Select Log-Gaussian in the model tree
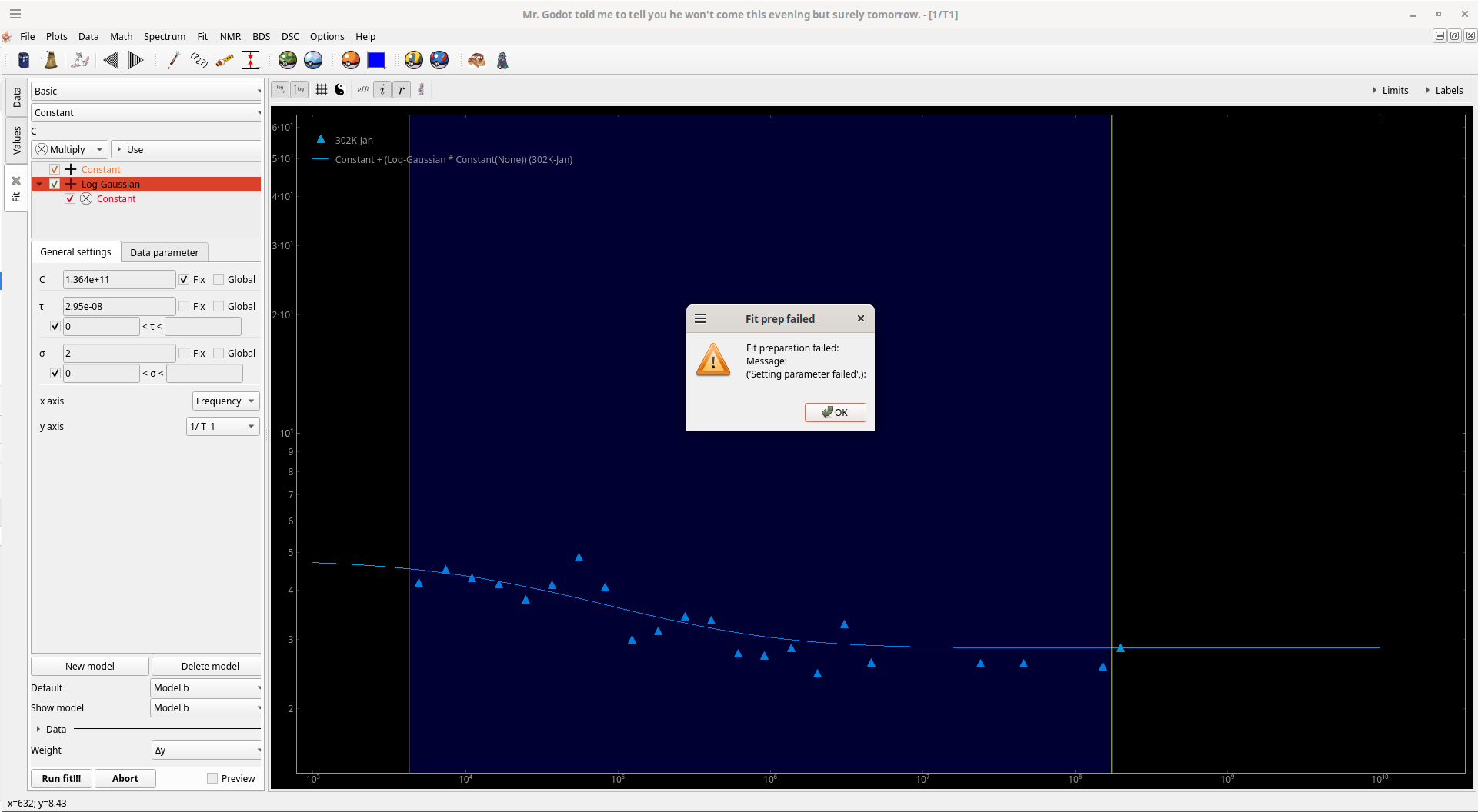The image size is (1478, 812). click(111, 185)
